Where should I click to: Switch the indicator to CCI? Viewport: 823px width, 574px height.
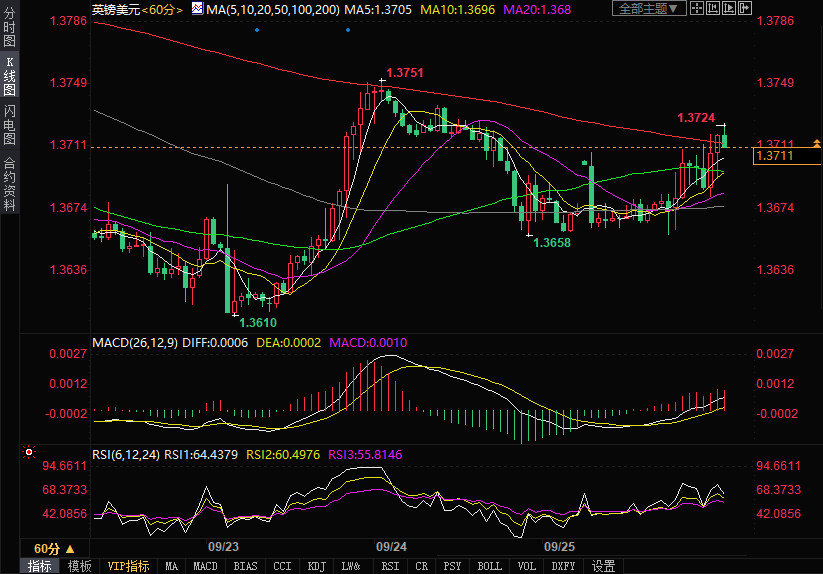(x=283, y=566)
